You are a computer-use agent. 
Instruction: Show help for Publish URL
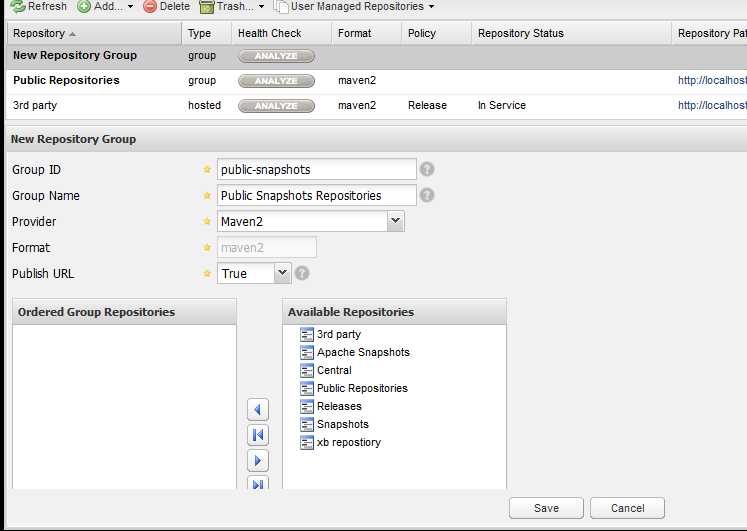coord(302,273)
